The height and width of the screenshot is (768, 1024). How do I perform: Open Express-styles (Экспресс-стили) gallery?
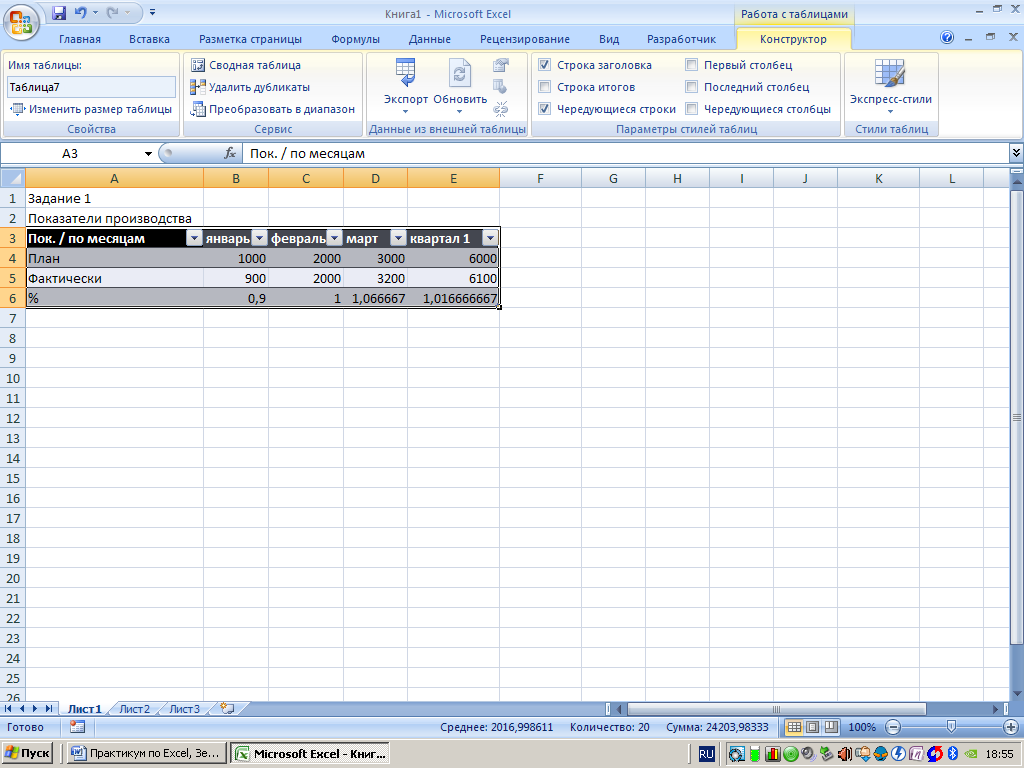(x=890, y=86)
